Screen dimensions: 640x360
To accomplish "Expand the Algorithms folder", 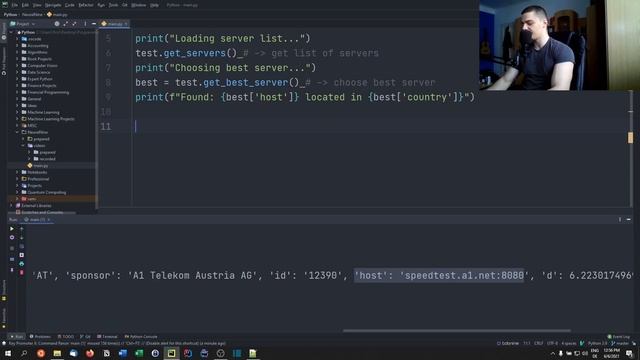I will 17,52.
